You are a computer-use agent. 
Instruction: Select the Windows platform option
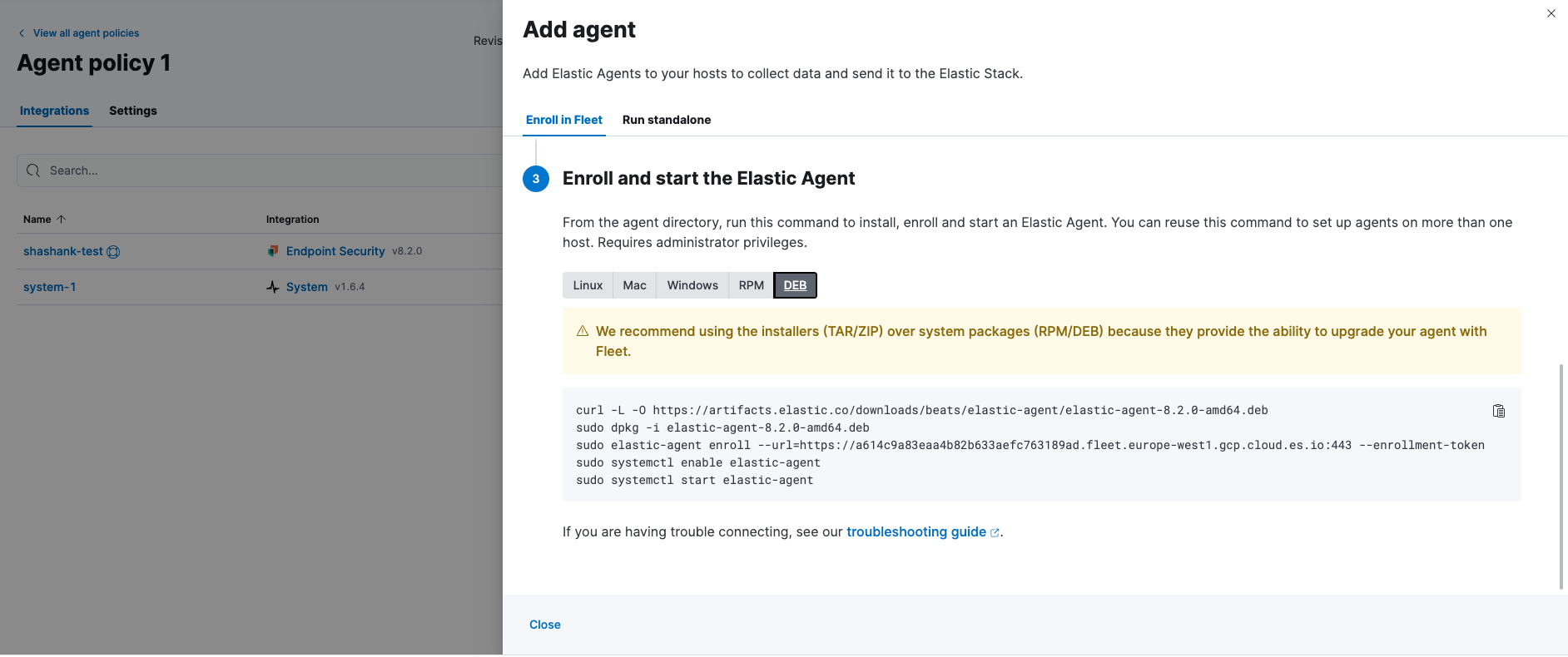pyautogui.click(x=692, y=285)
